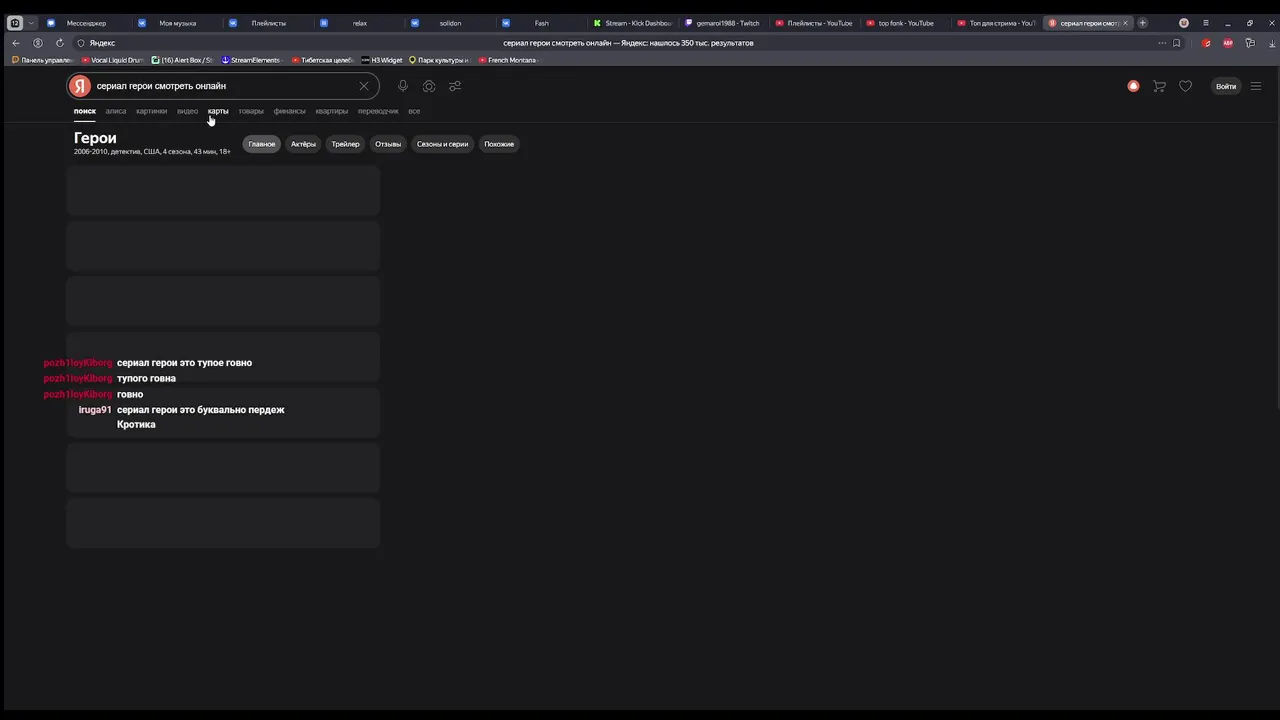
Task: Switch to the top fonk - YouTube tab
Action: [x=904, y=23]
